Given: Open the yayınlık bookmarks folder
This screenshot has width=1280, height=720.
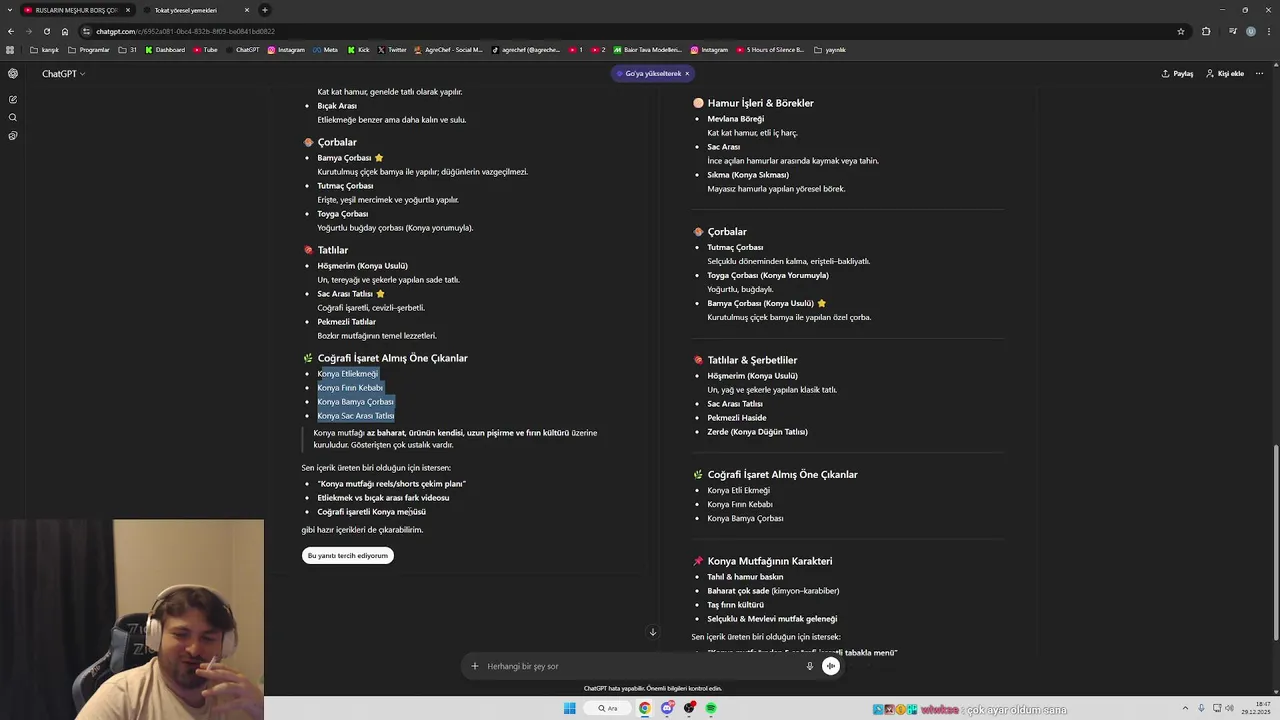Looking at the screenshot, I should 831,50.
